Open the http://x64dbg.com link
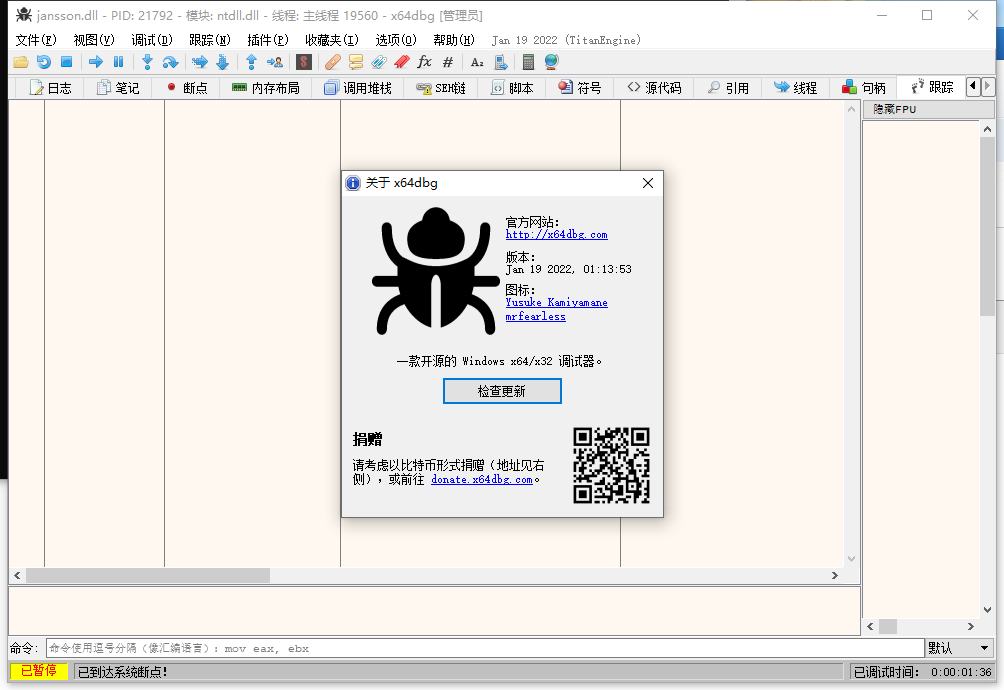This screenshot has height=690, width=1004. tap(556, 234)
